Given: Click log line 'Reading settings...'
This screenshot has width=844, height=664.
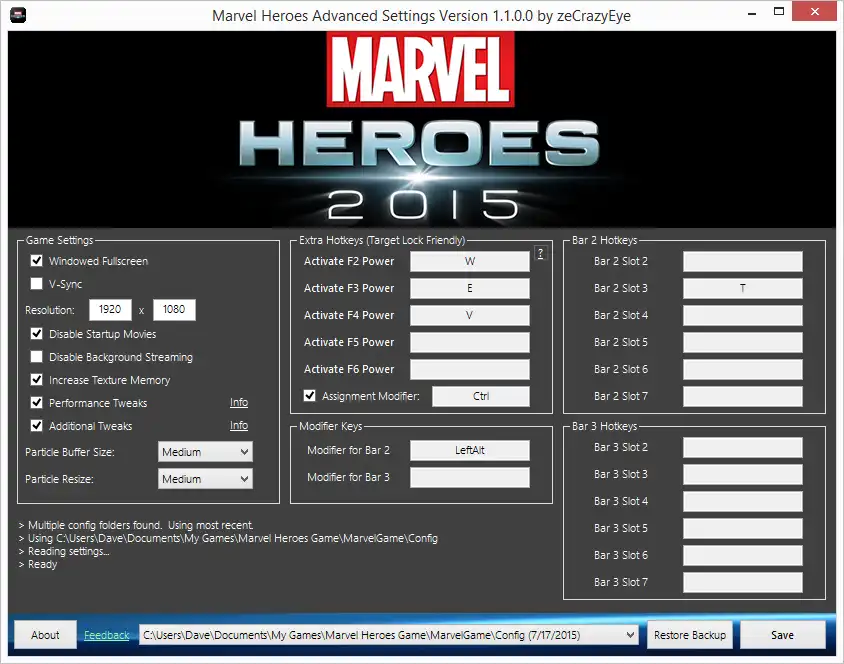Looking at the screenshot, I should (64, 552).
